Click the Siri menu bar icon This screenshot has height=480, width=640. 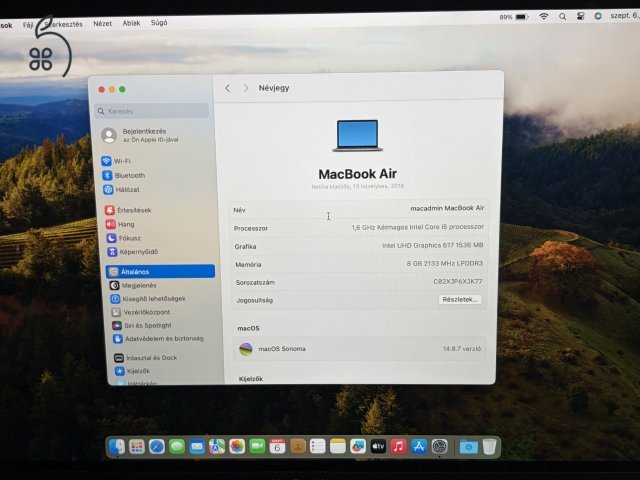pos(598,16)
